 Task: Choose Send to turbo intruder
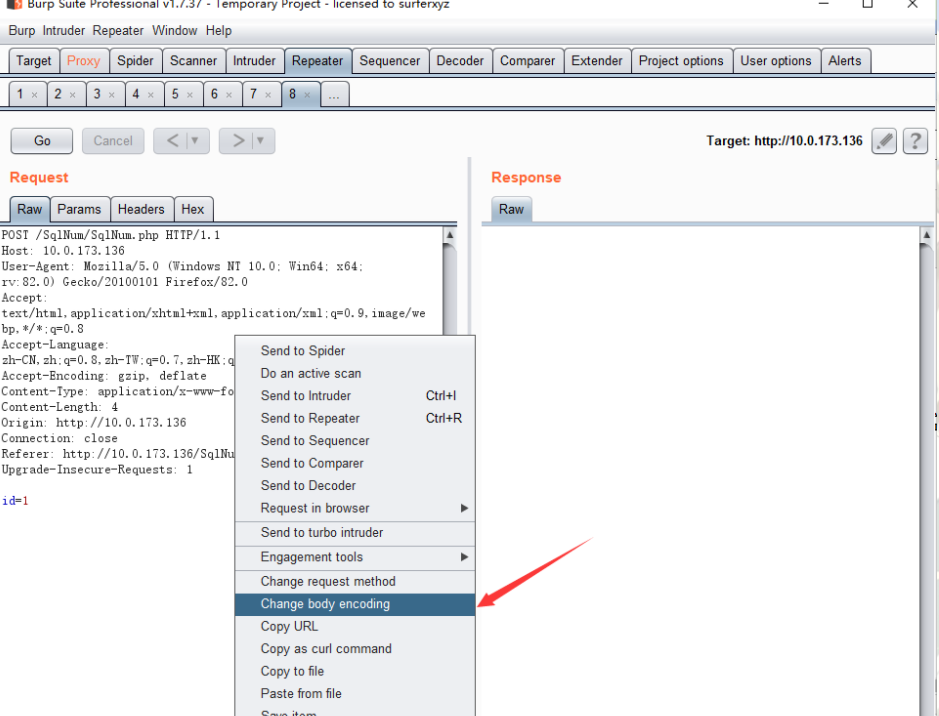pos(355,533)
